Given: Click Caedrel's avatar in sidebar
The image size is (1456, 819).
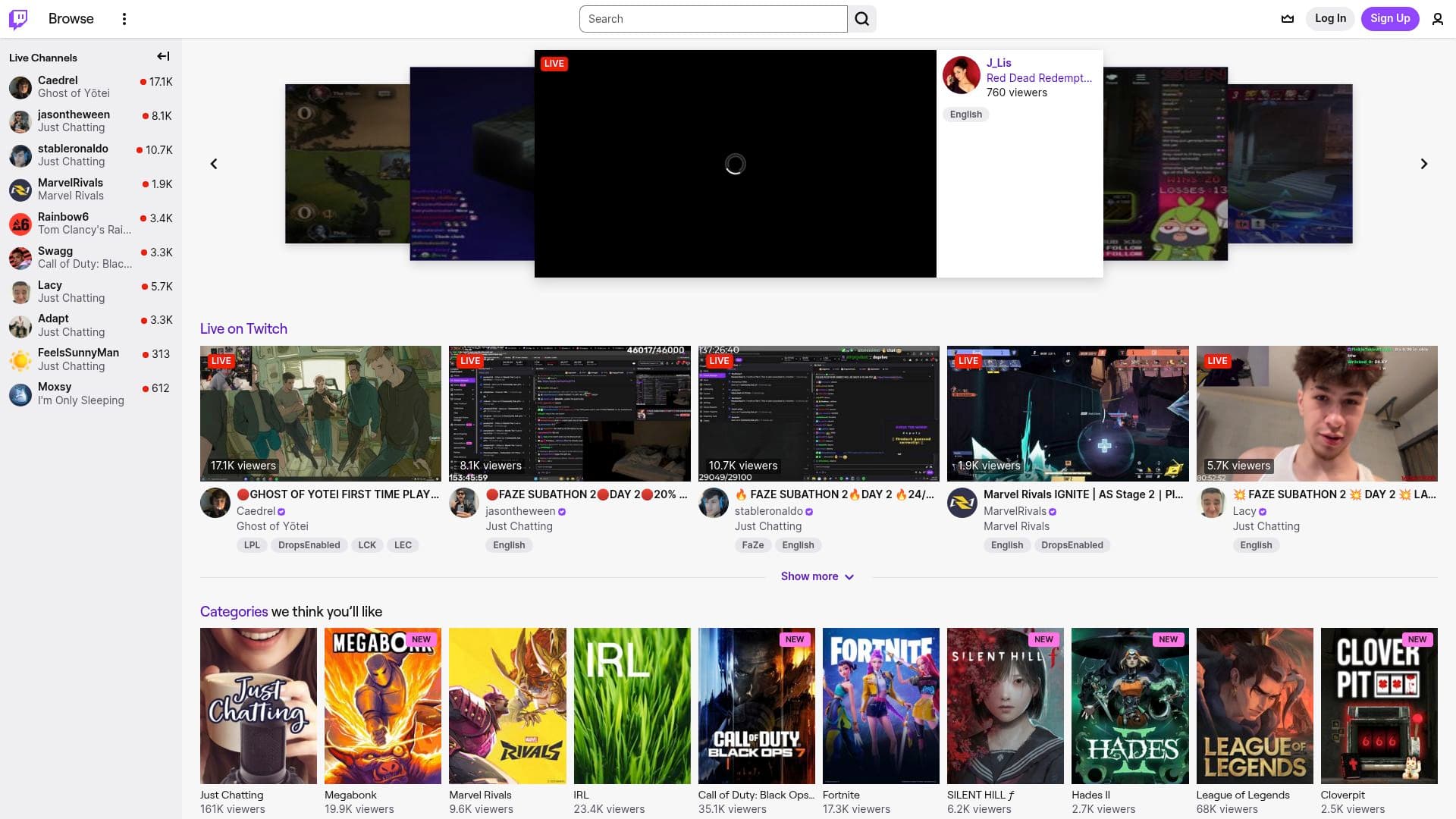Looking at the screenshot, I should click(20, 87).
